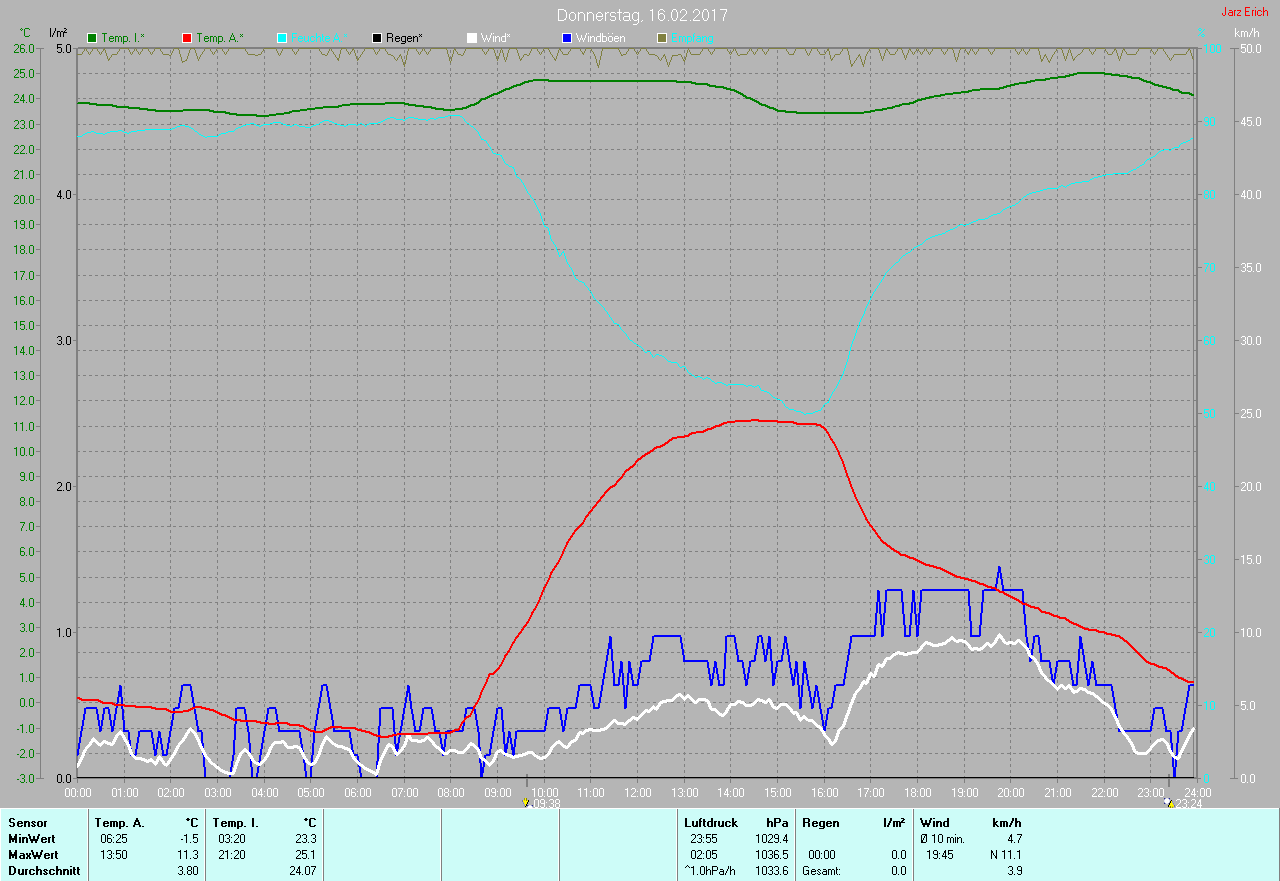Select the 'Wind*' legend label
Image resolution: width=1280 pixels, height=881 pixels.
(x=495, y=38)
